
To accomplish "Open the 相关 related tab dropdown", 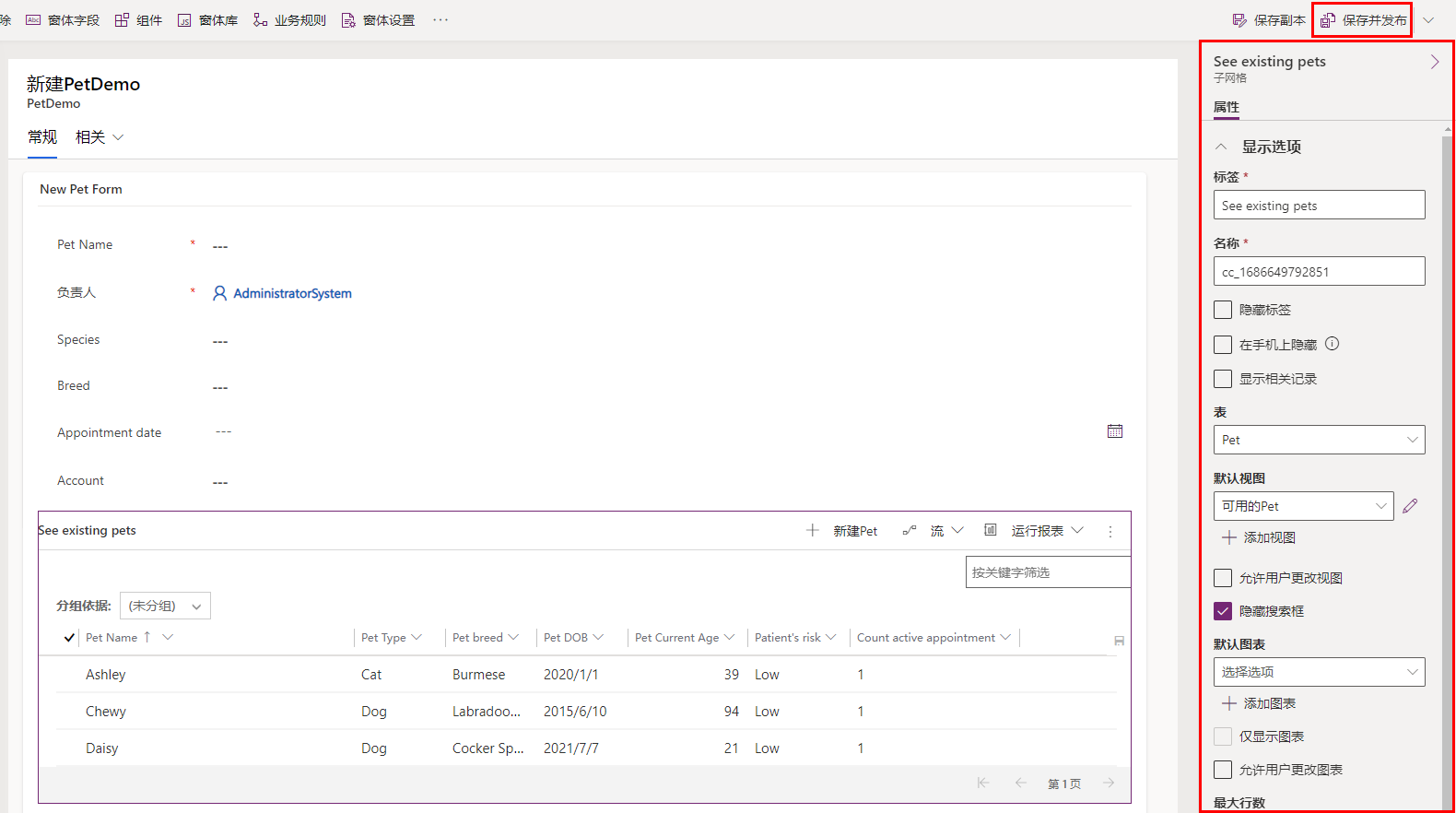I will (x=100, y=137).
